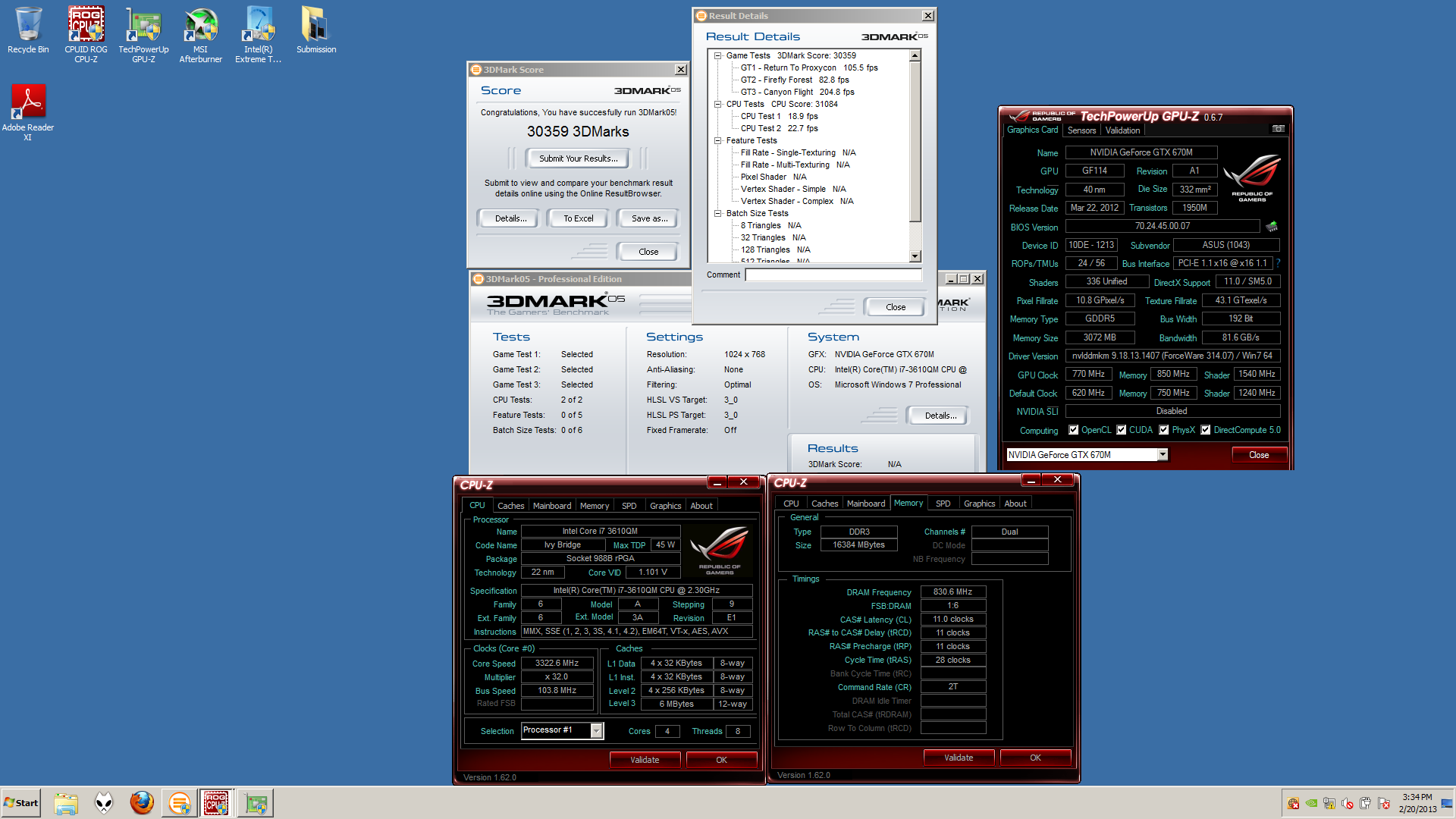Screen dimensions: 1456x819
Task: Open the About tab in left CPU-Z window
Action: (701, 506)
